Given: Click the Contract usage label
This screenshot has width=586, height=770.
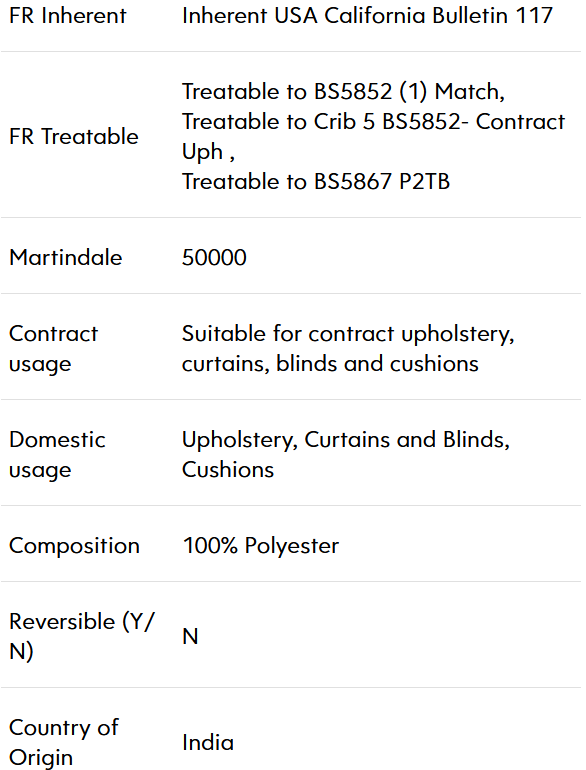Looking at the screenshot, I should click(54, 349).
